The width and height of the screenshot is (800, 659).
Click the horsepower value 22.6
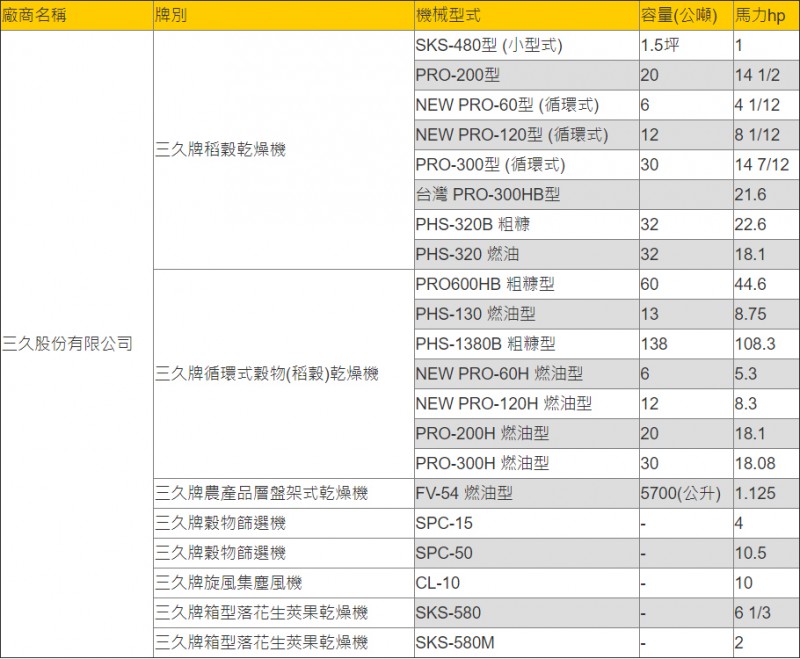pyautogui.click(x=766, y=224)
